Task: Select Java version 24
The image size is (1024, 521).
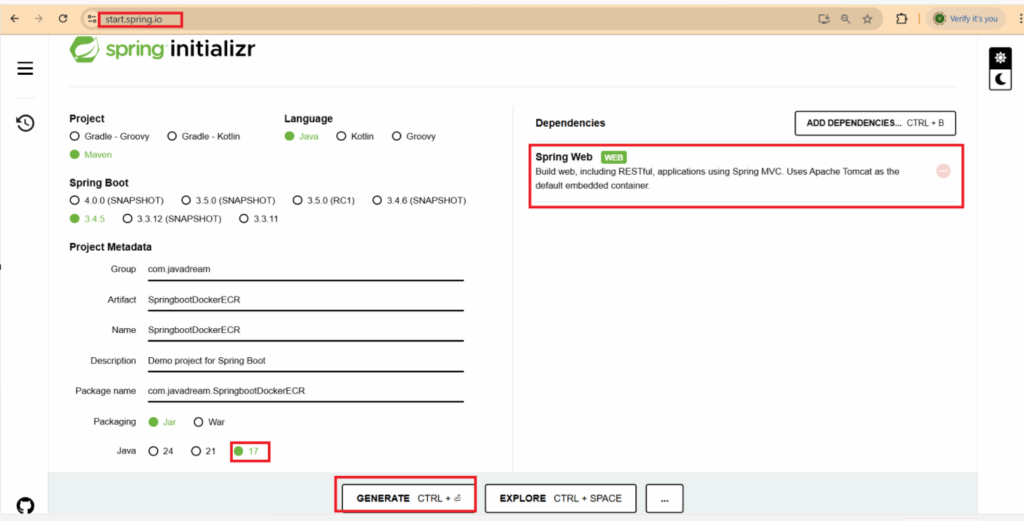Action: (x=161, y=451)
